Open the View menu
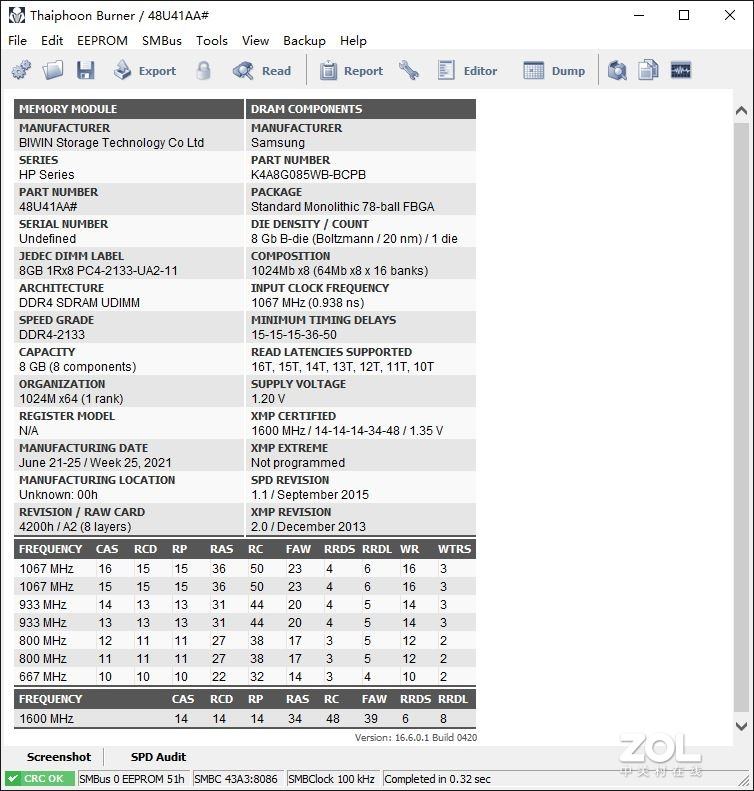 pos(255,41)
